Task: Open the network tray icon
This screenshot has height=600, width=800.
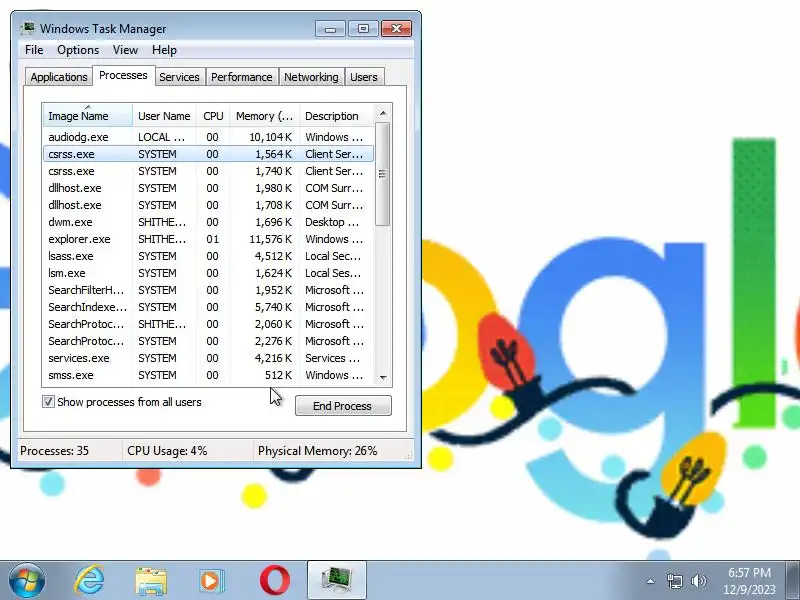Action: pos(674,581)
